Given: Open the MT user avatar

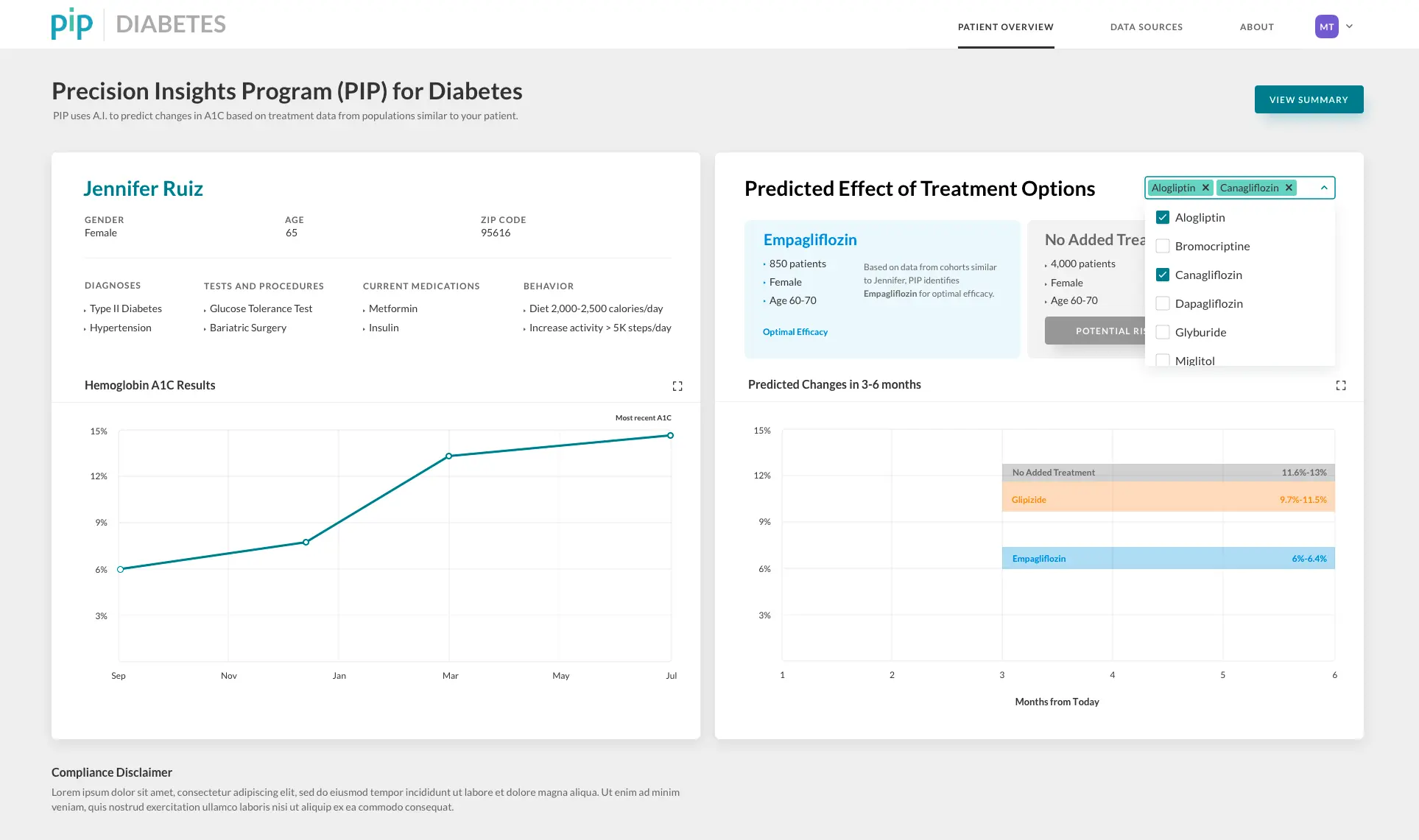Looking at the screenshot, I should (1326, 27).
